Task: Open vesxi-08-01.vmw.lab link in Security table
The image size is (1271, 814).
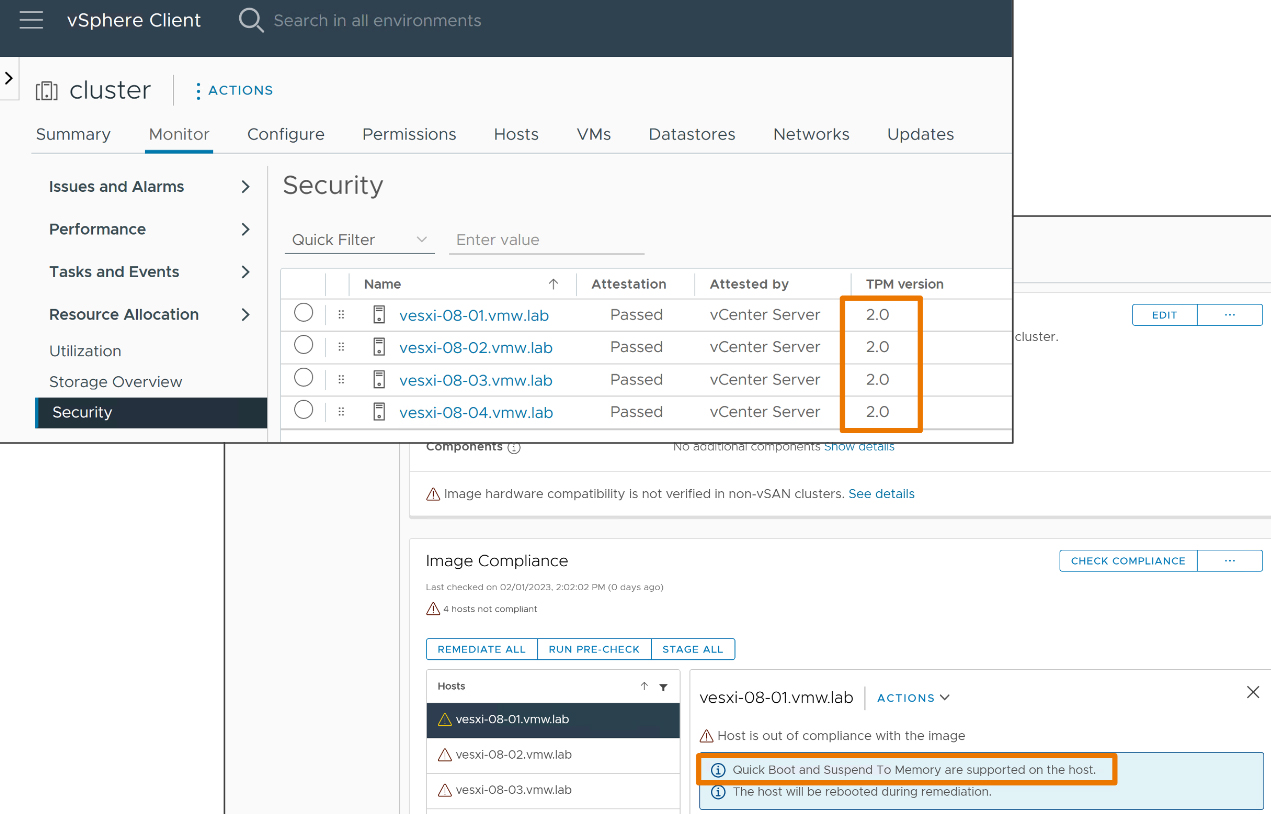Action: pyautogui.click(x=474, y=315)
